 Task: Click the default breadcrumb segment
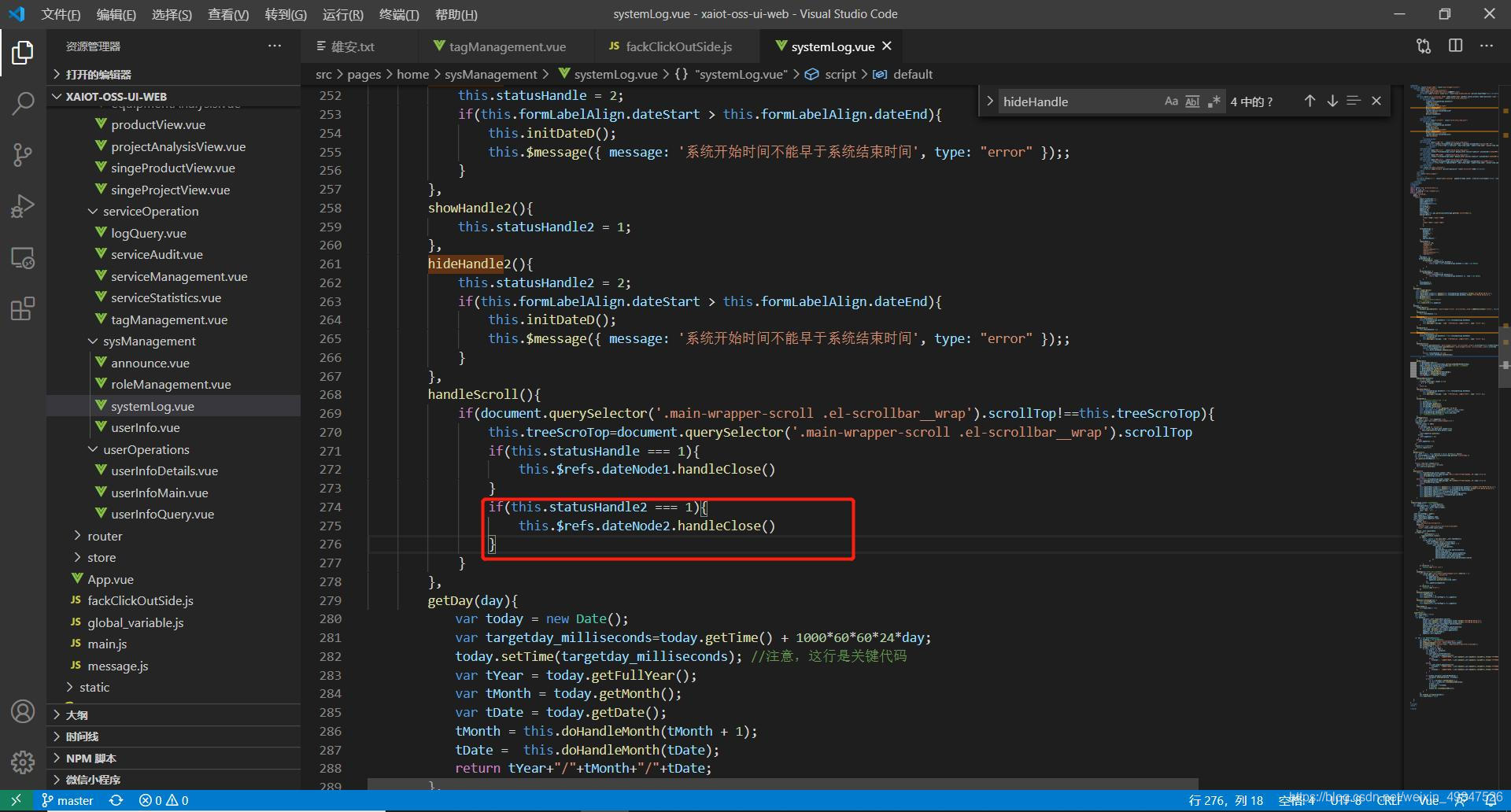(x=913, y=74)
